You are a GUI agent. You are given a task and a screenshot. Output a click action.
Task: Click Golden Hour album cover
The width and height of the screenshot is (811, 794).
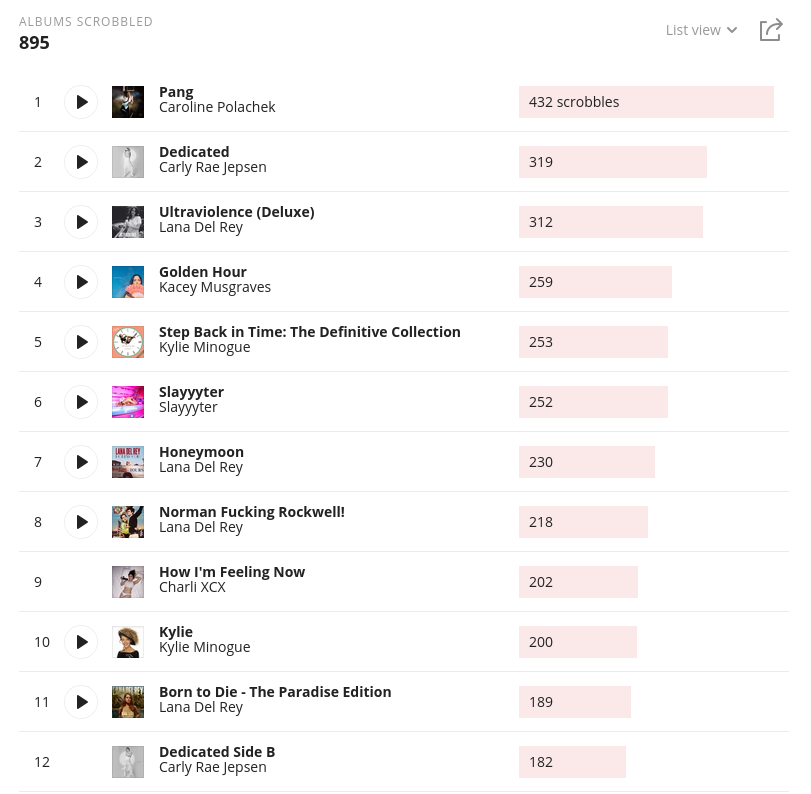128,282
